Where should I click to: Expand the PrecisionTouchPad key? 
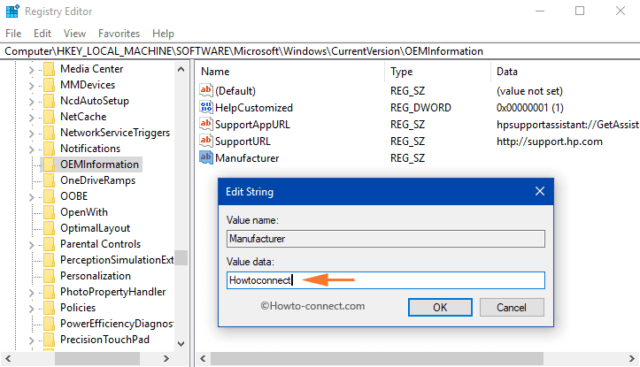click(31, 340)
